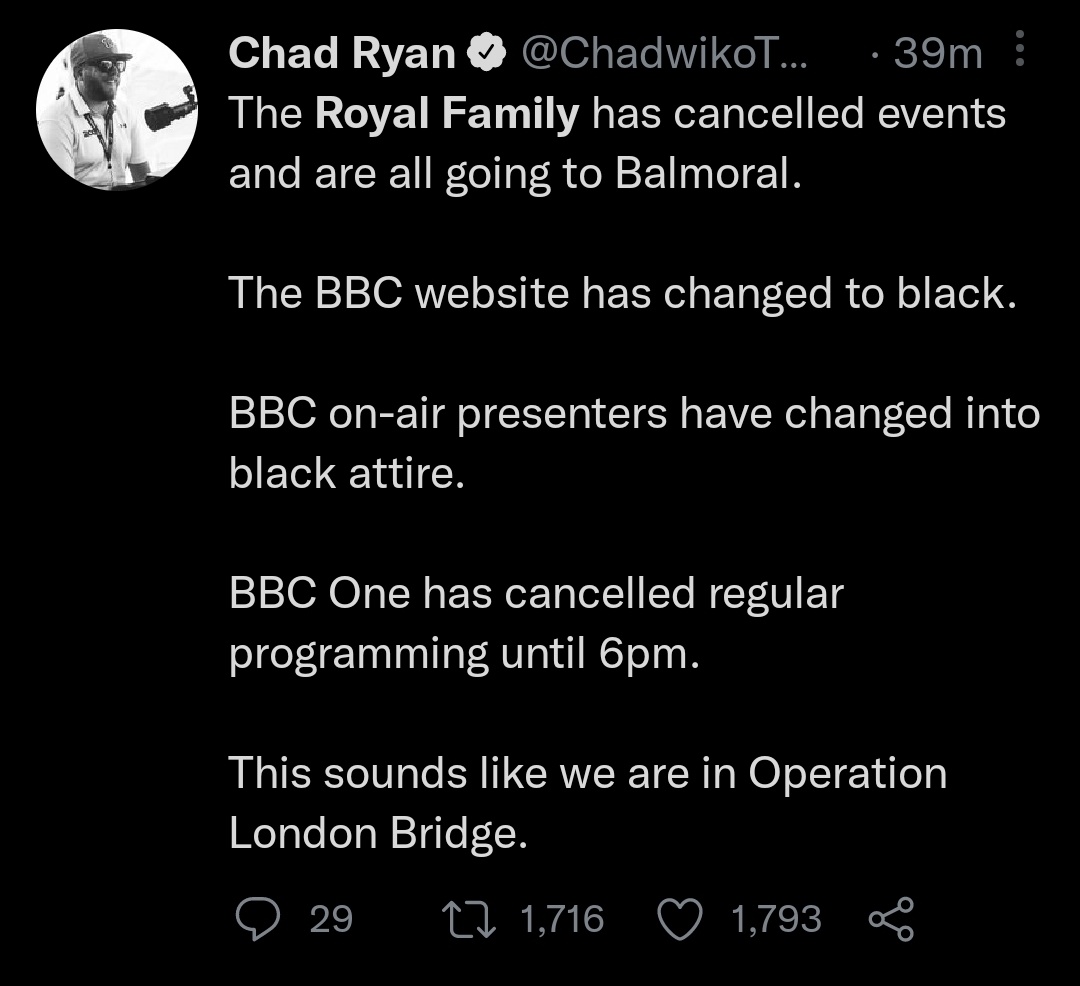The width and height of the screenshot is (1080, 986).
Task: Like the tweet with heart icon
Action: tap(680, 920)
